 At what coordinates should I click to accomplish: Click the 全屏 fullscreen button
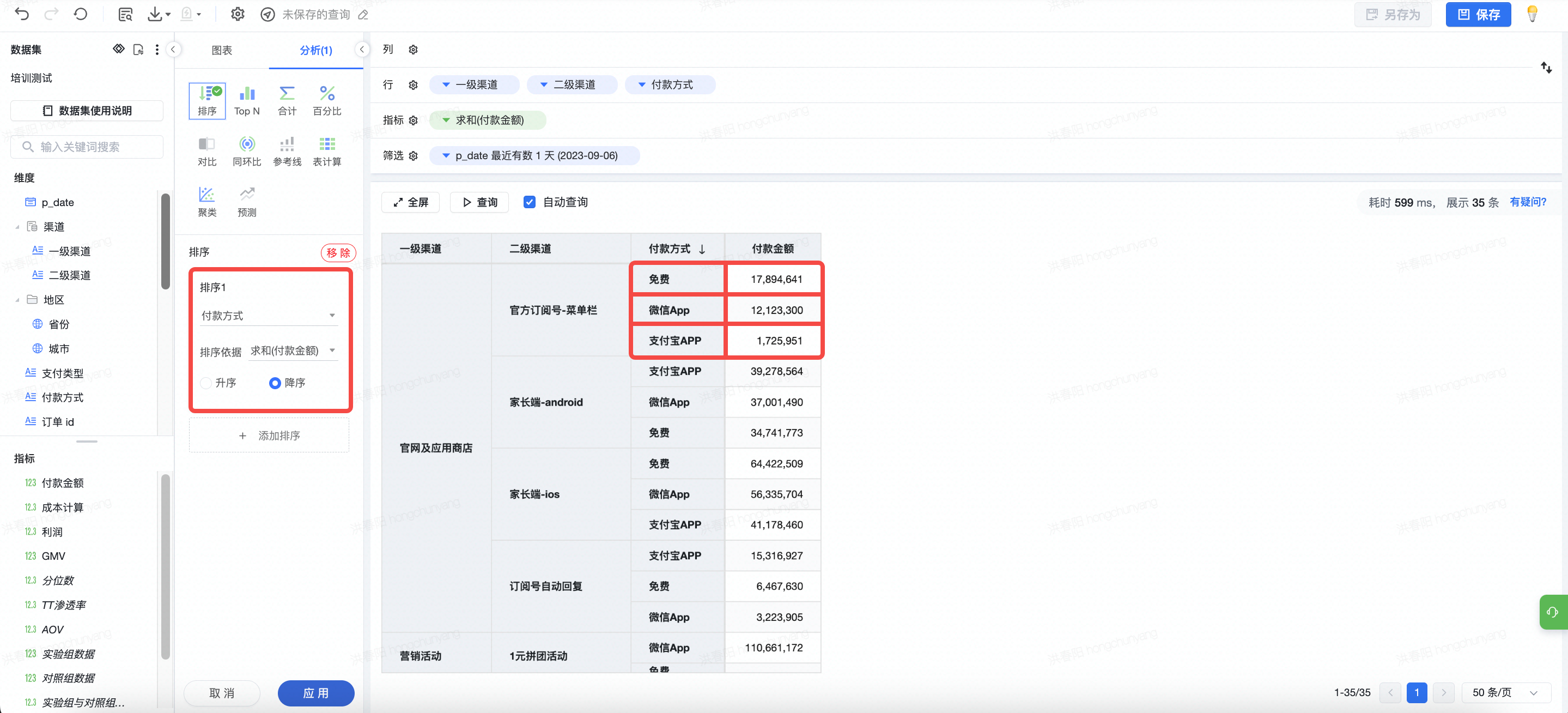410,202
